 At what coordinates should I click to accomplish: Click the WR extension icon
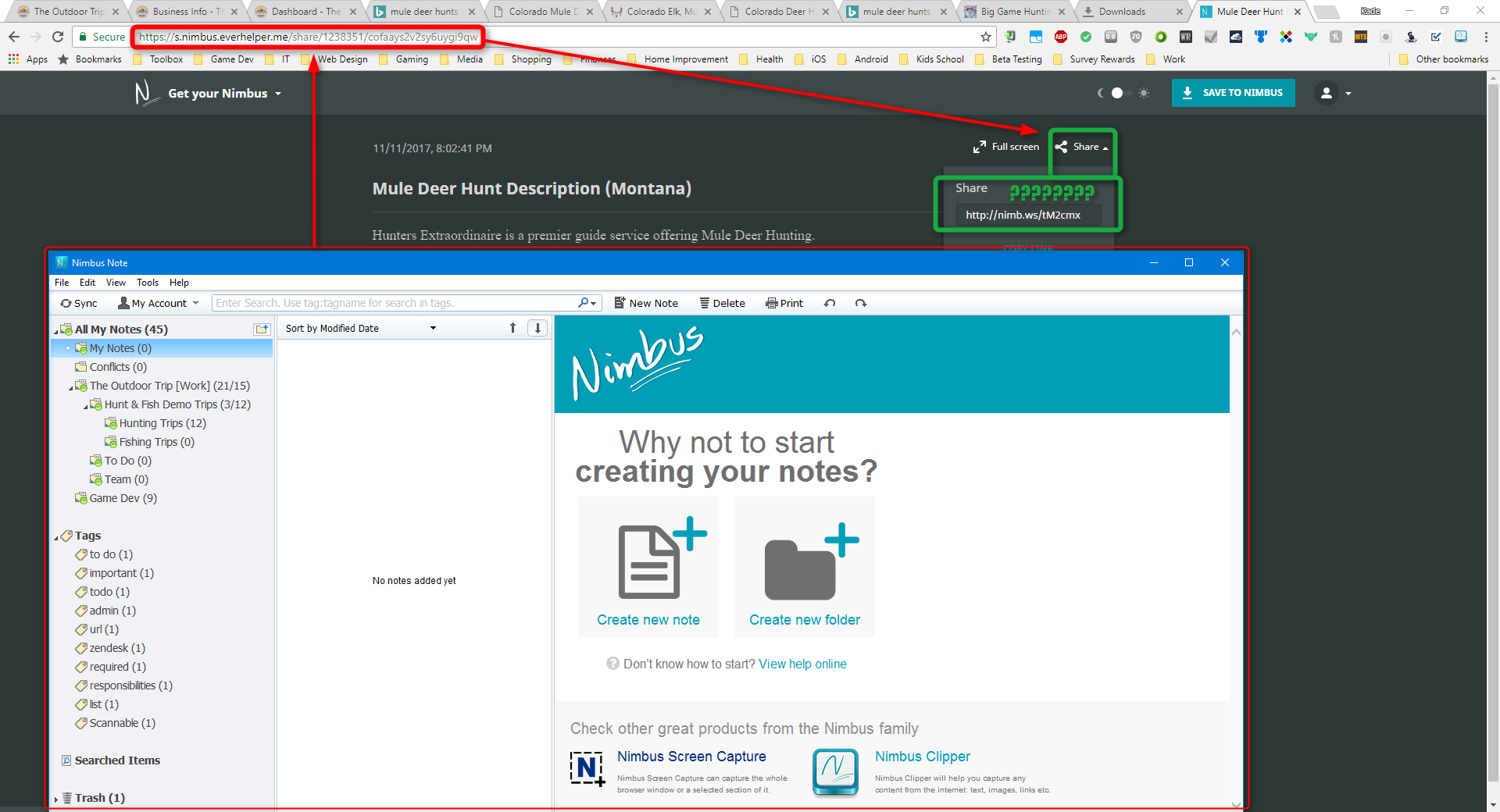1186,37
